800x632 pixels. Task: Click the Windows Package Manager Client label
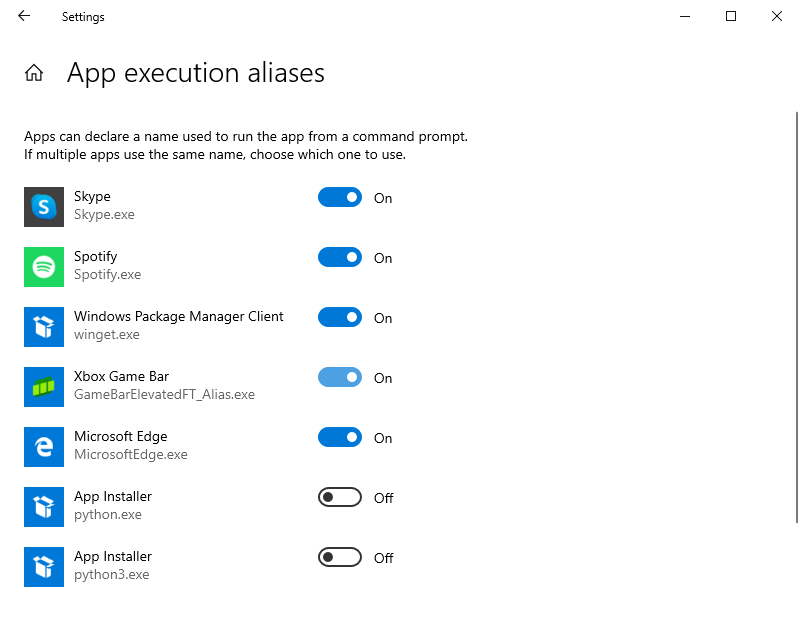click(x=179, y=317)
